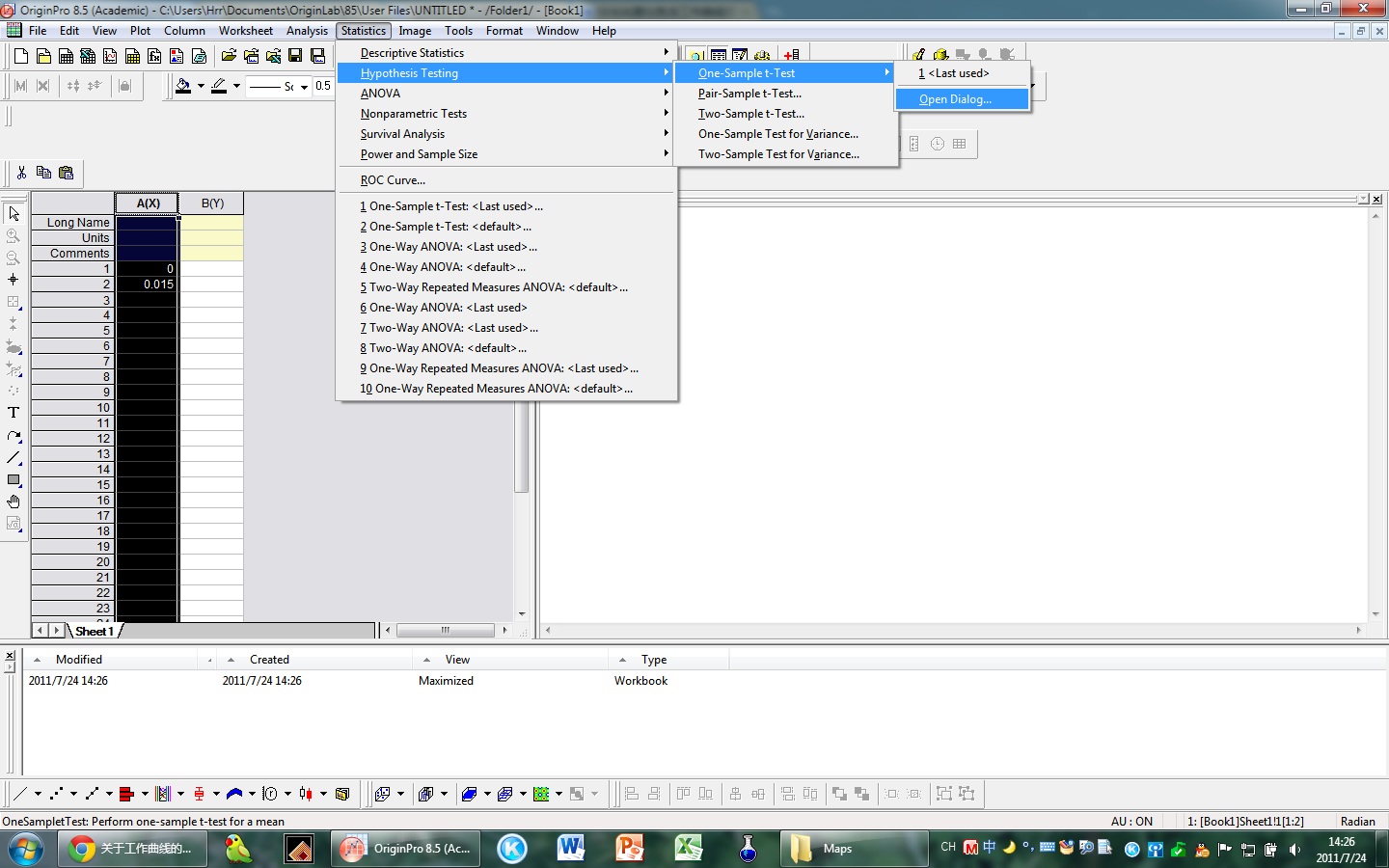Choose 1 <Last used> in One-Sample submenu
Screen dimensions: 1389x868
962,73
